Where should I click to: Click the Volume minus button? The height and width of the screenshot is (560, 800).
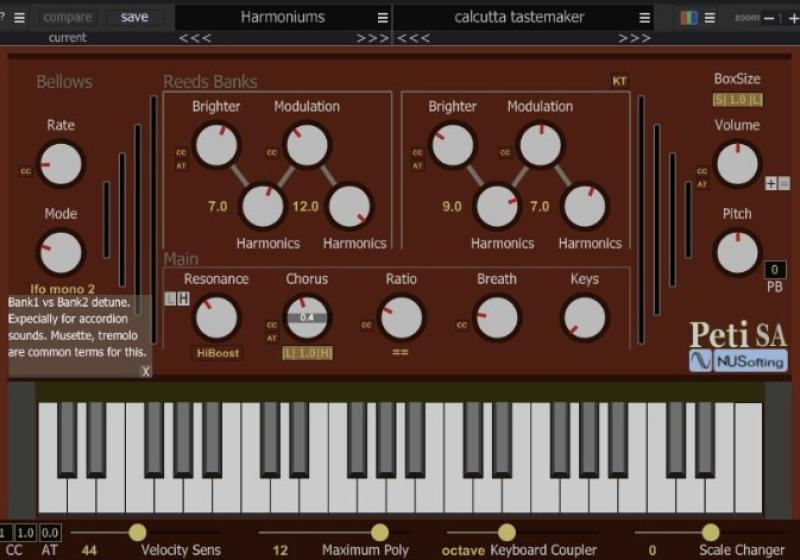[x=783, y=183]
